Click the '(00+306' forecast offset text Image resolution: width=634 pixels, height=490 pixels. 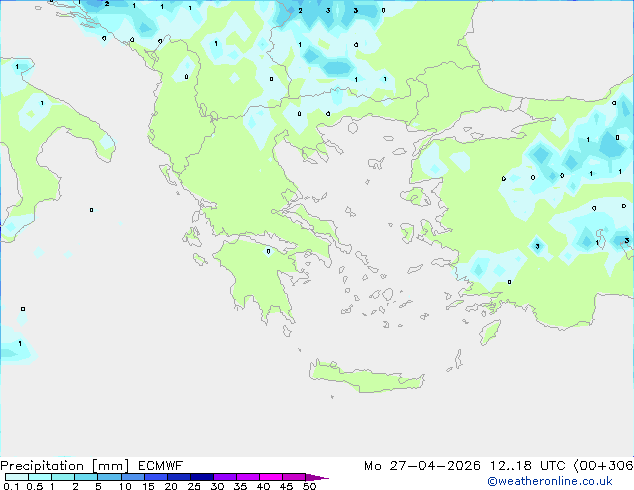(603, 466)
